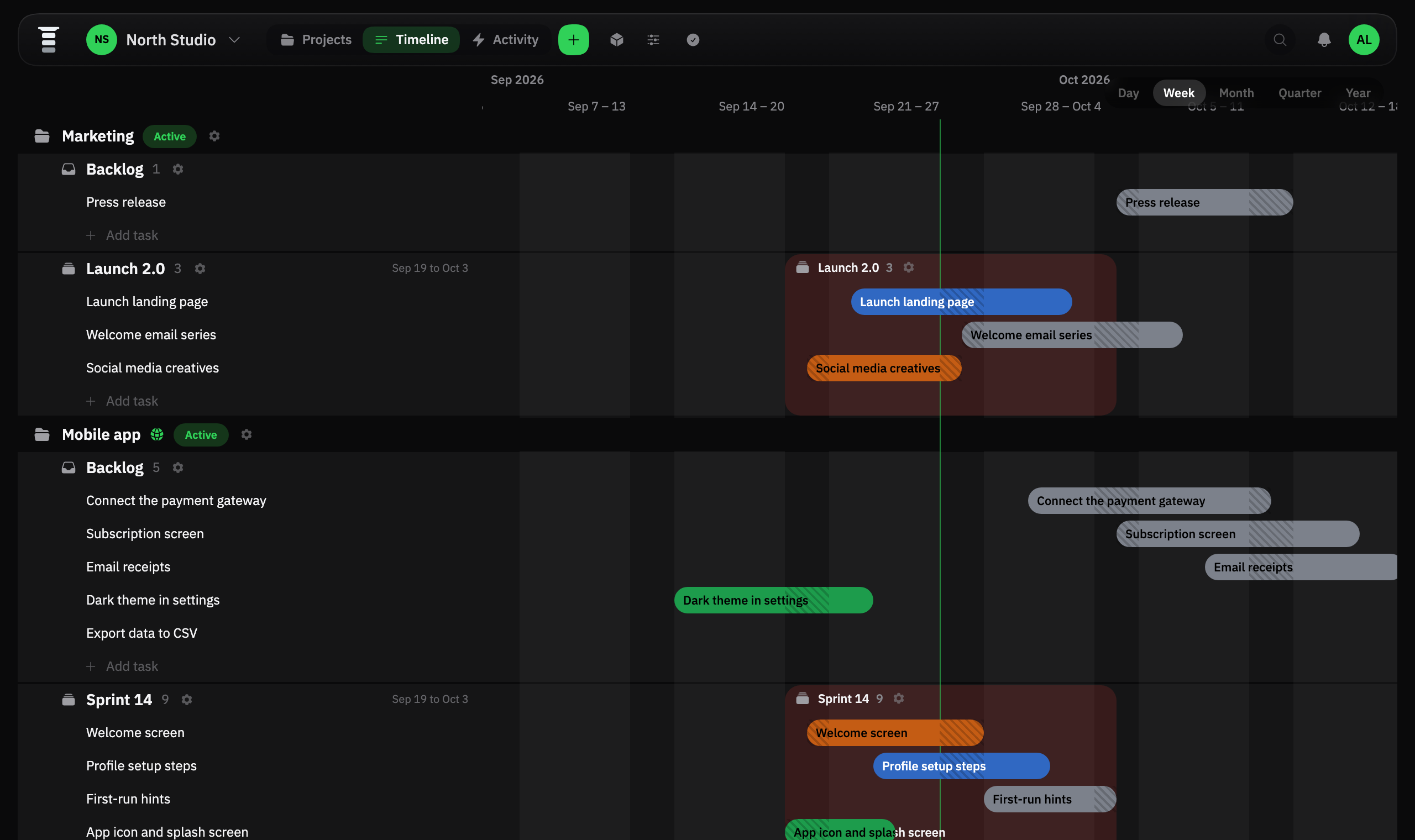Open notifications bell
The width and height of the screenshot is (1415, 840).
[x=1324, y=40]
